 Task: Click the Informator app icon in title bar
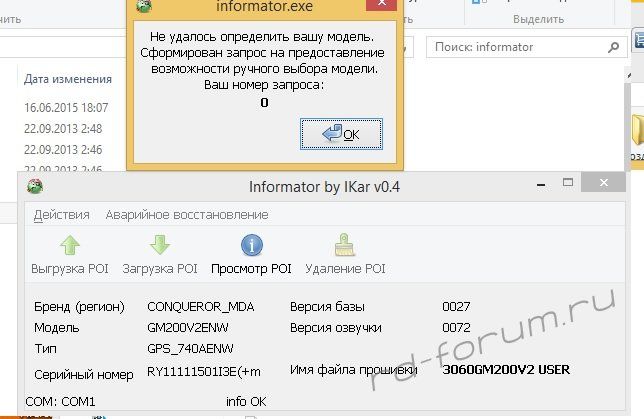(35, 187)
